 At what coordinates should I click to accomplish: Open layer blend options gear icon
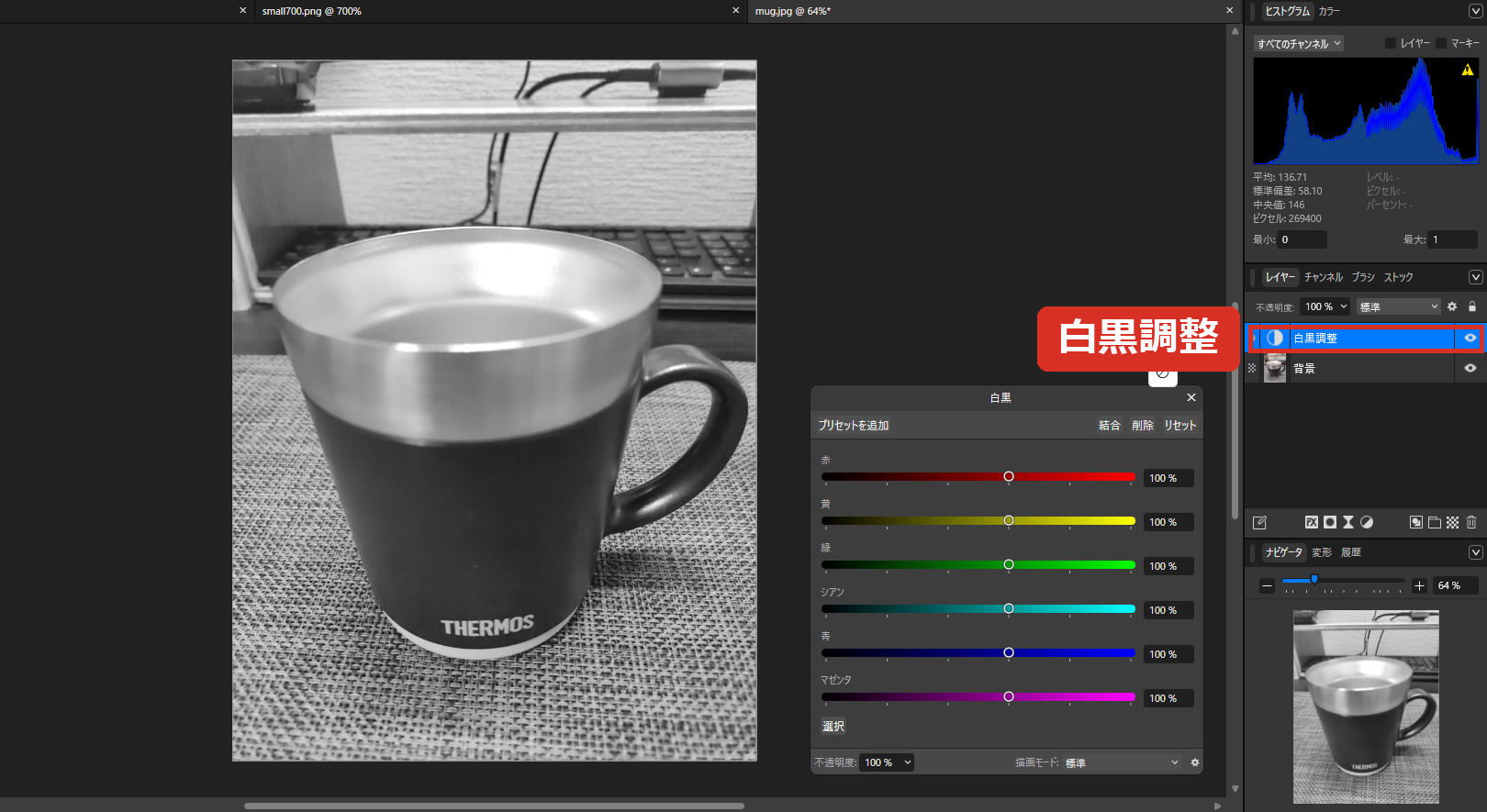point(1452,306)
